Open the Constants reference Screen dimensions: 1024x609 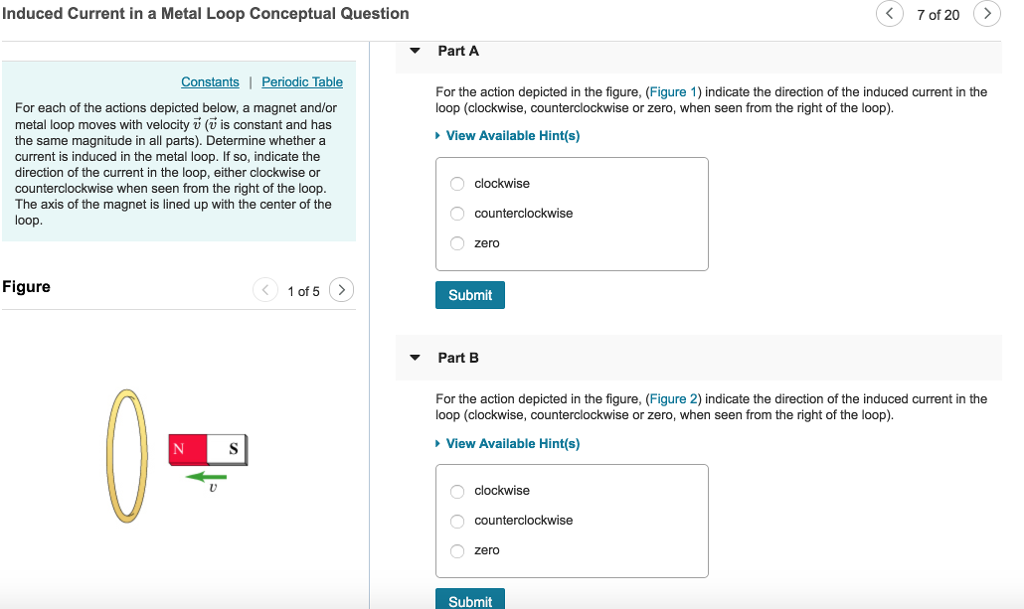coord(209,81)
